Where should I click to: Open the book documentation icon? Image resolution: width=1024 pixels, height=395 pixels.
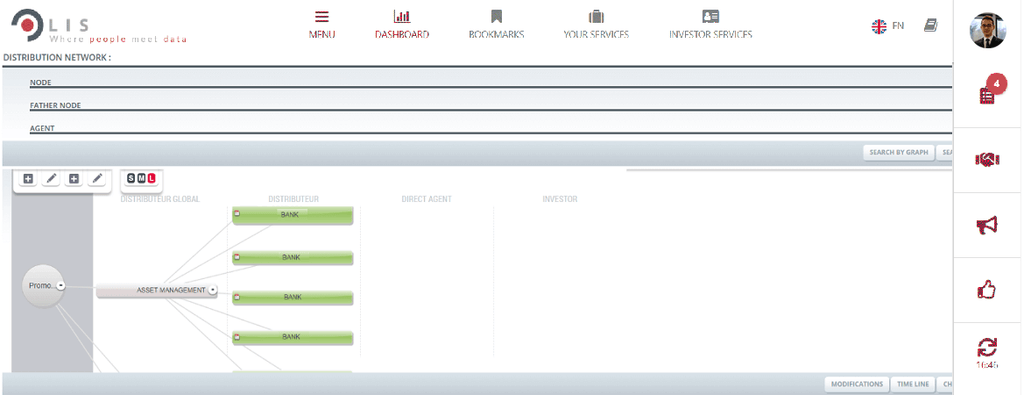pyautogui.click(x=931, y=25)
